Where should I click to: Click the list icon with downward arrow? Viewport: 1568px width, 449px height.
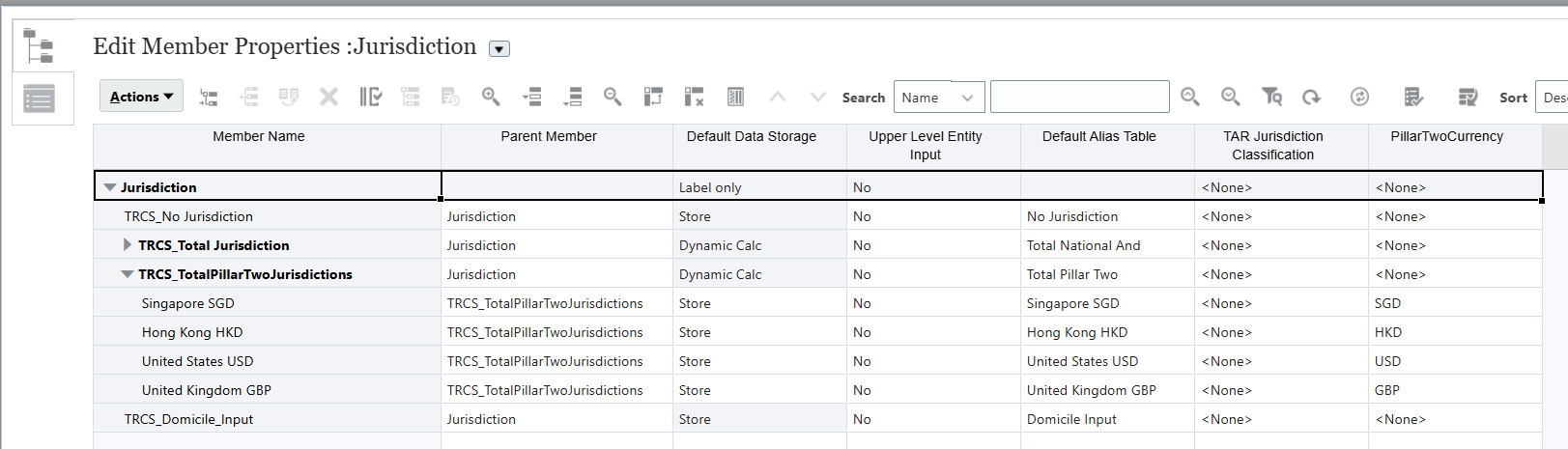tap(573, 97)
